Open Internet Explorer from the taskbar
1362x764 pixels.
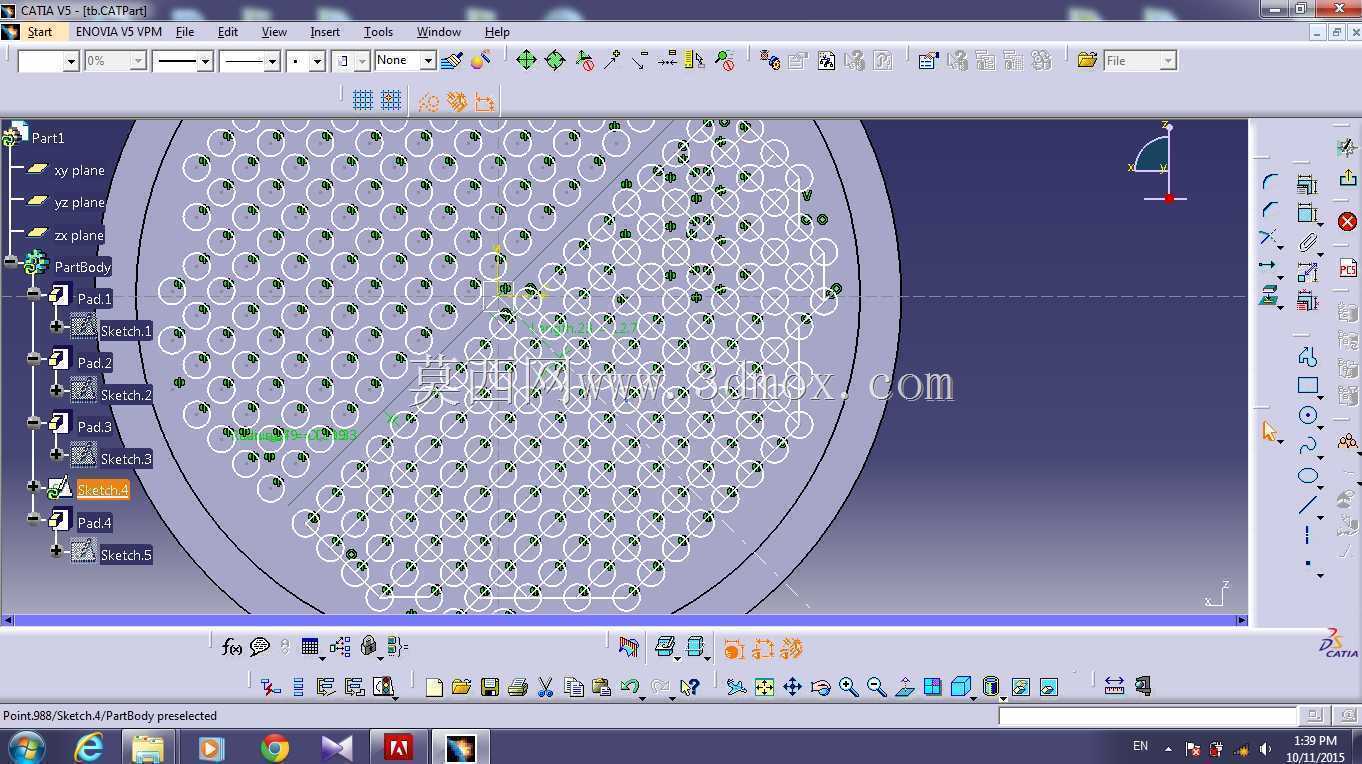pos(90,747)
